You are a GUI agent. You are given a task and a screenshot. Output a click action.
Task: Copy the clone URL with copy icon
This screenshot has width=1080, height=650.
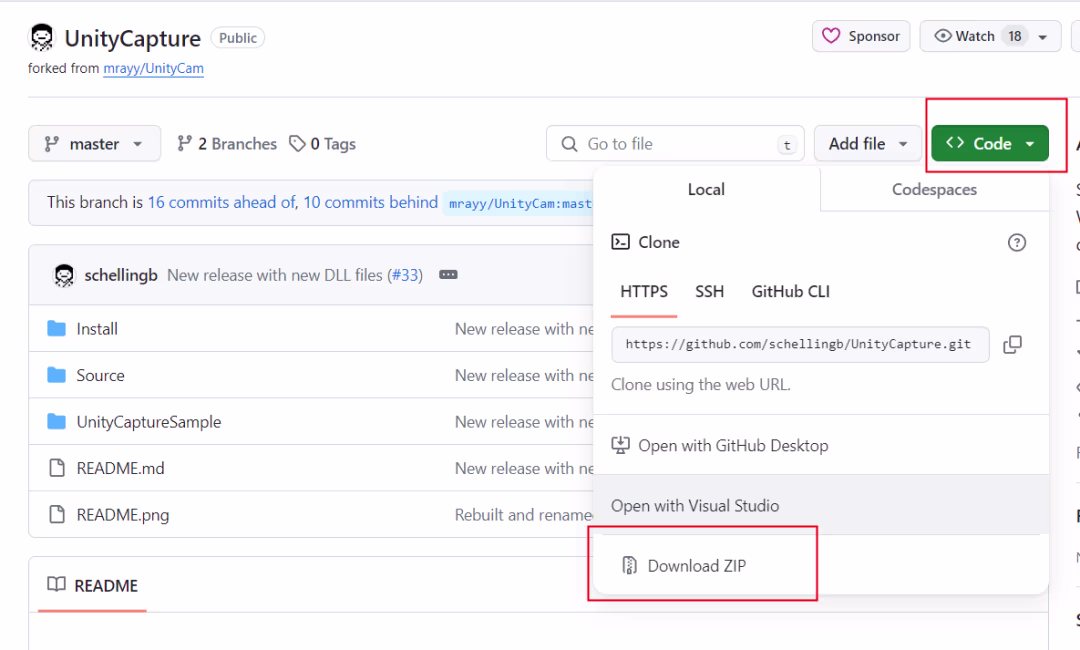pos(1012,344)
